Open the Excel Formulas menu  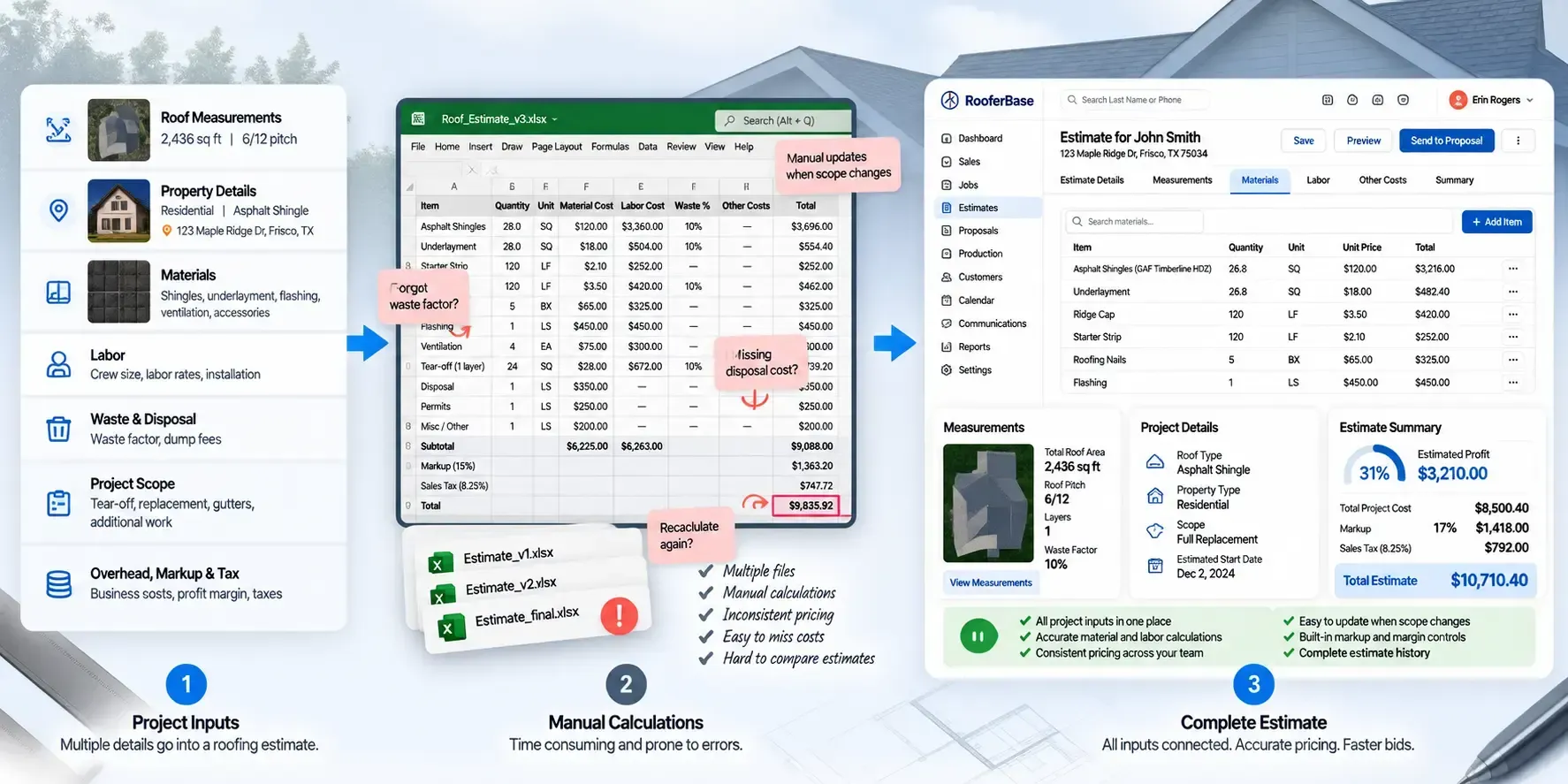pyautogui.click(x=610, y=147)
